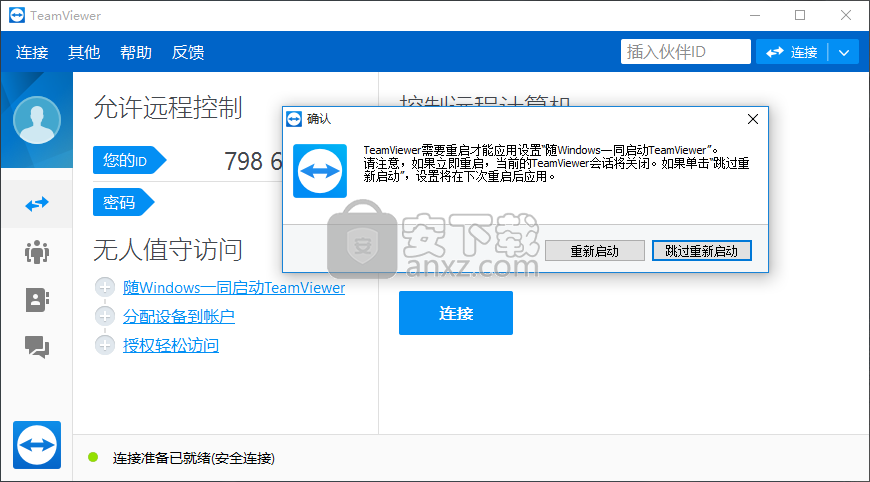Click the user profile avatar
This screenshot has width=870, height=482.
tap(37, 120)
